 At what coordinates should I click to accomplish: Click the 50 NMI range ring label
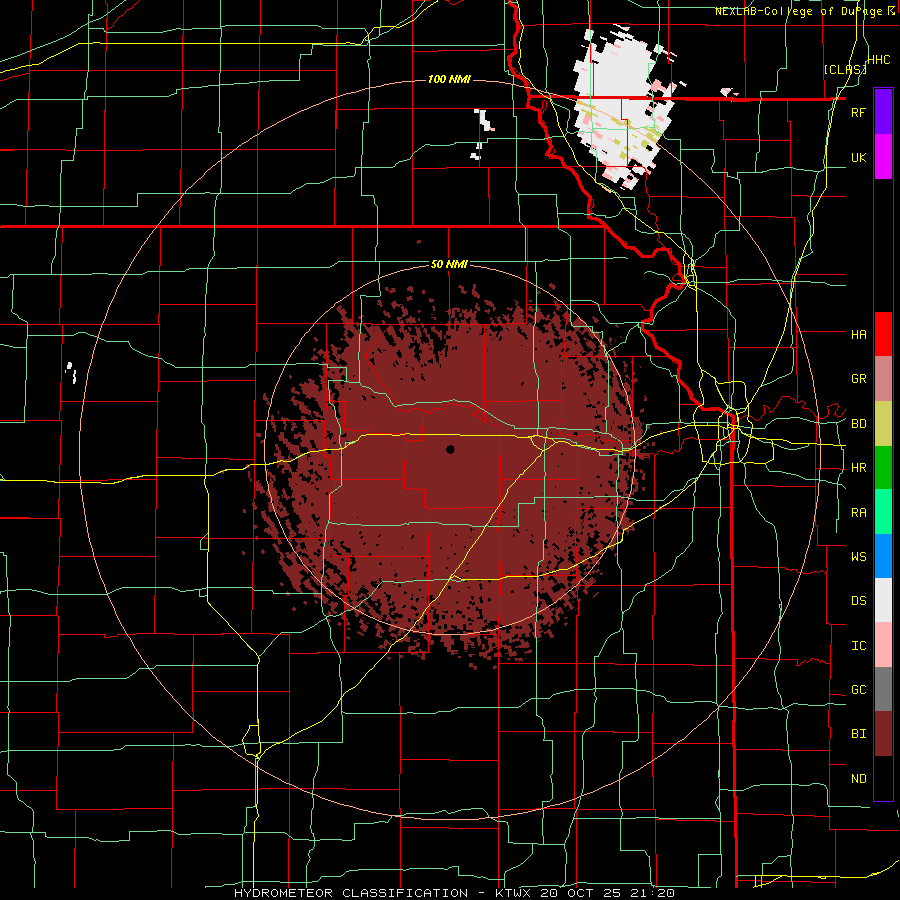coord(449,264)
